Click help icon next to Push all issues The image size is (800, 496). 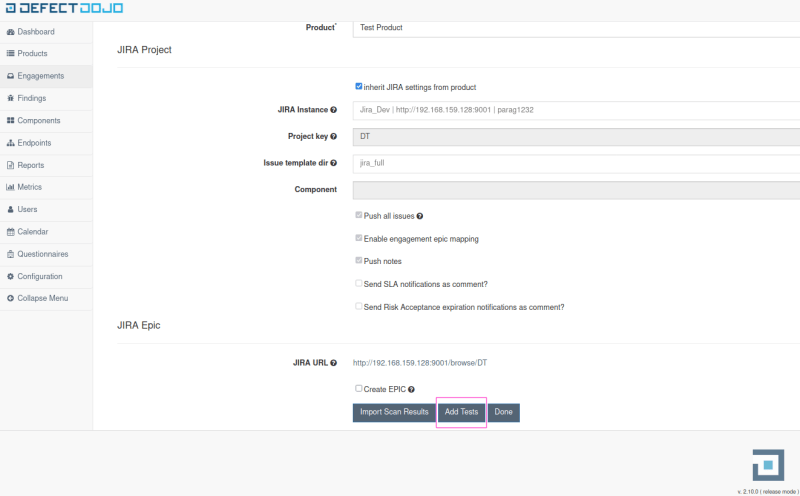click(419, 216)
